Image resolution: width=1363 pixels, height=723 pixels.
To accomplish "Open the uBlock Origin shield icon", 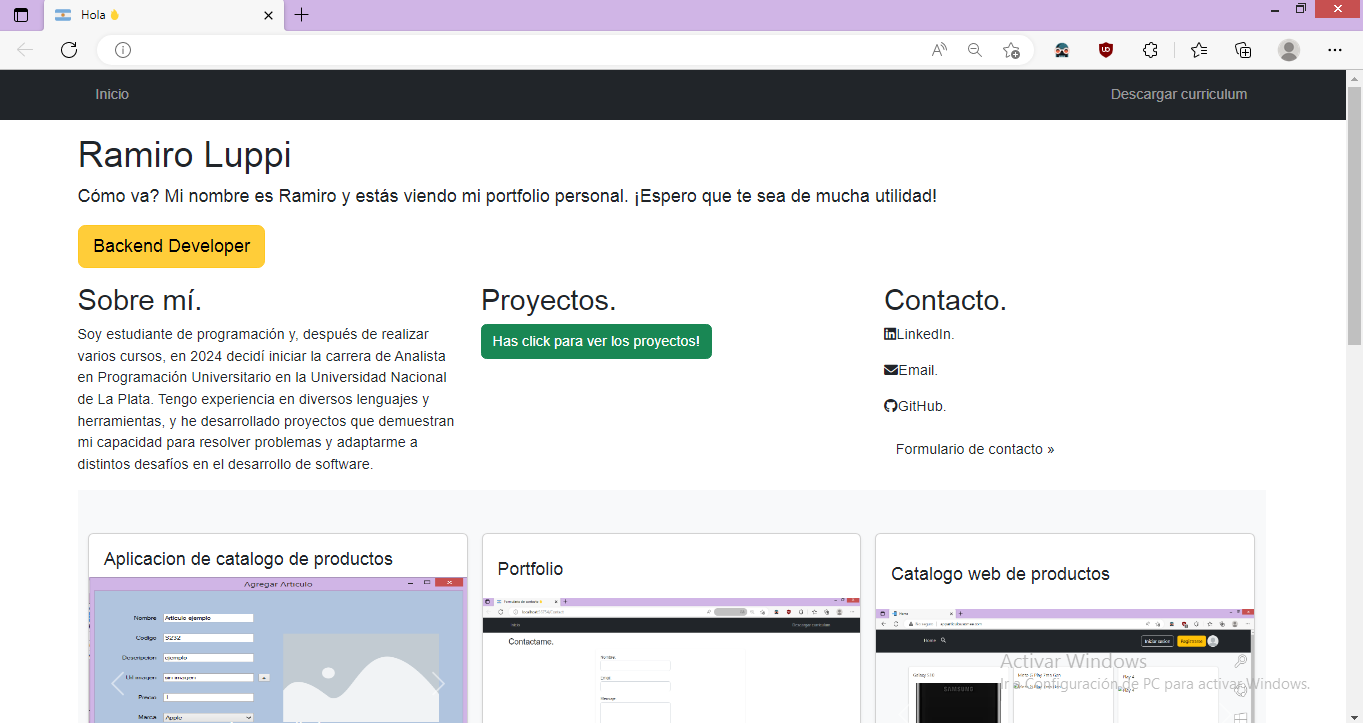I will [1106, 50].
